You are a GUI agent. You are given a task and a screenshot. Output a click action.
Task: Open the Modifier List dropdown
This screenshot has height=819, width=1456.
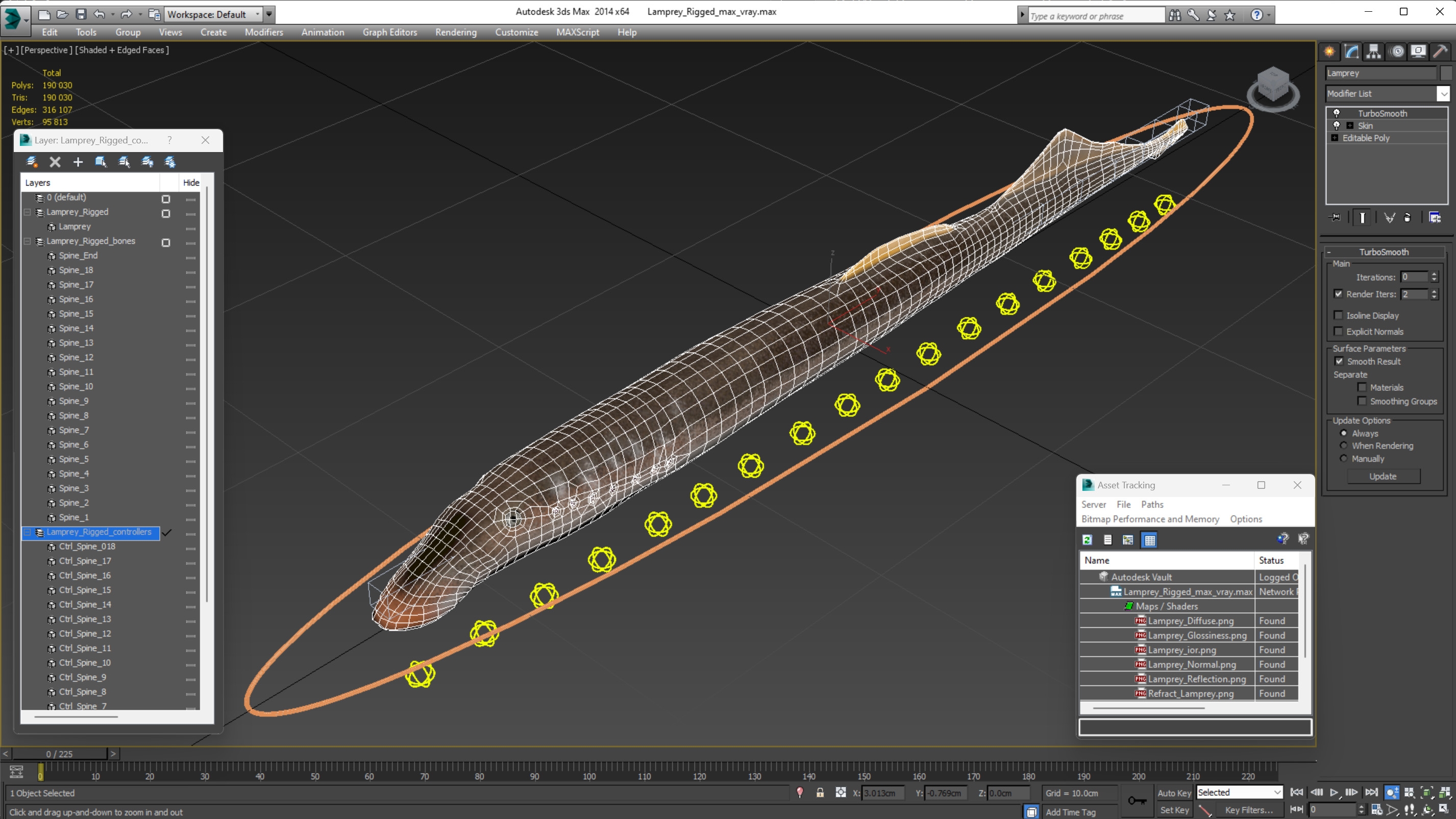pos(1444,93)
